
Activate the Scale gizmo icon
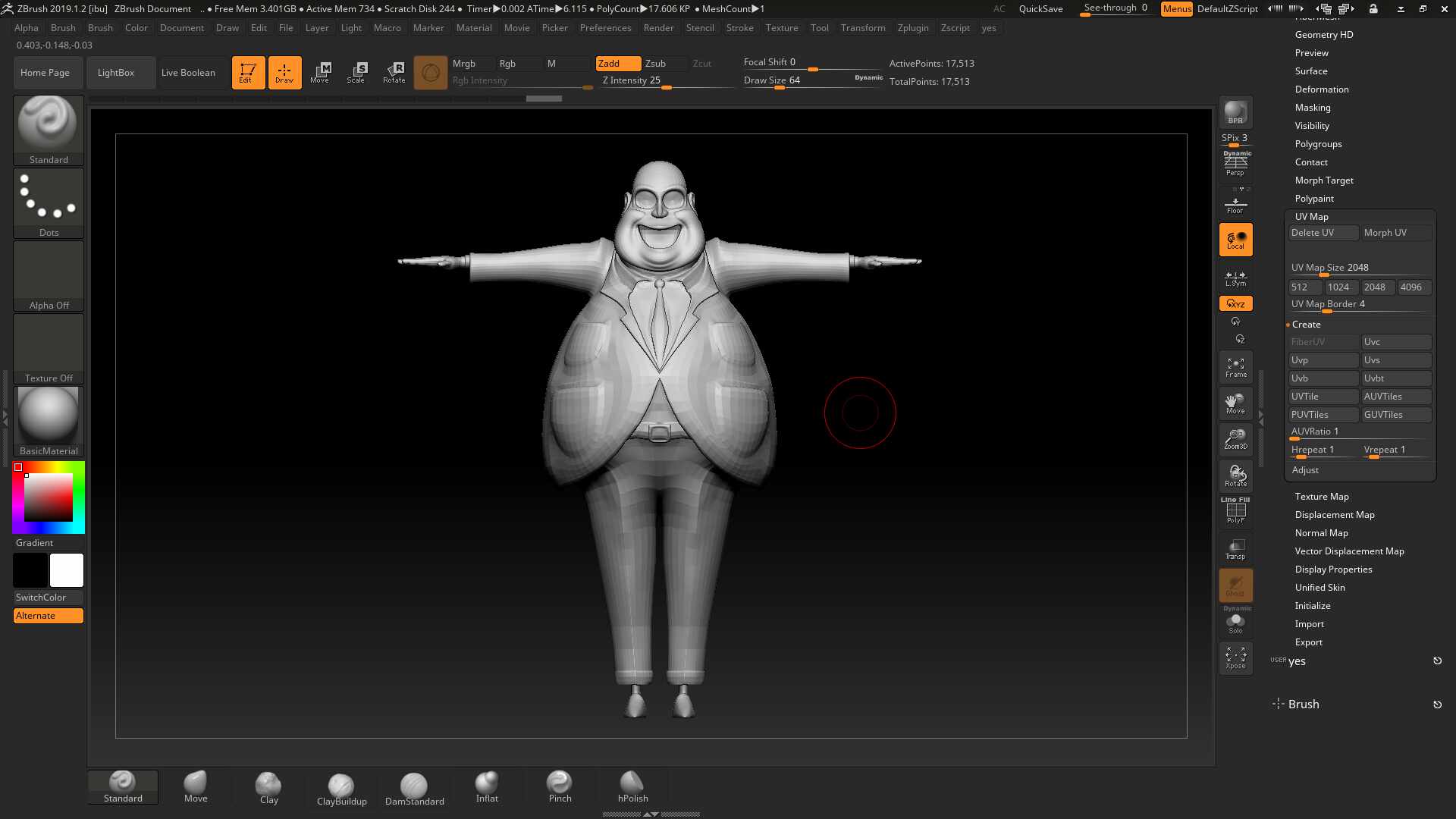click(x=356, y=73)
